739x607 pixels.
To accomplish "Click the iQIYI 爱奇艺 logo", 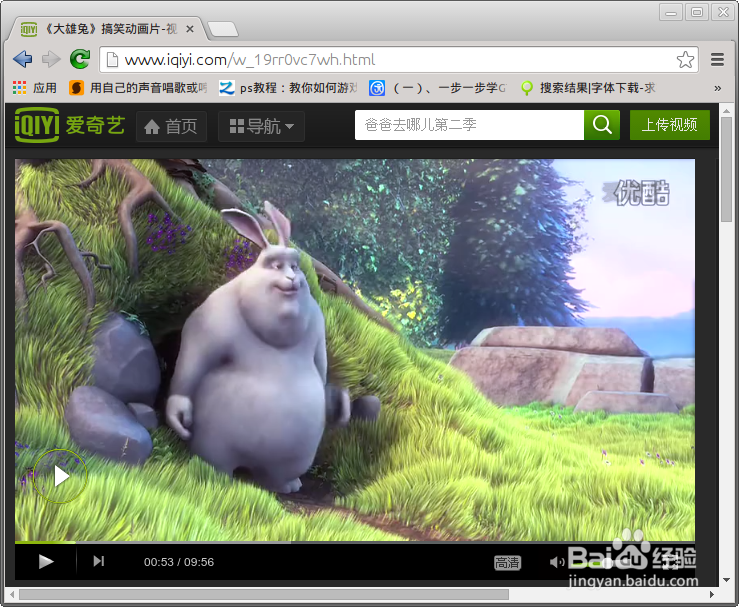I will point(70,125).
